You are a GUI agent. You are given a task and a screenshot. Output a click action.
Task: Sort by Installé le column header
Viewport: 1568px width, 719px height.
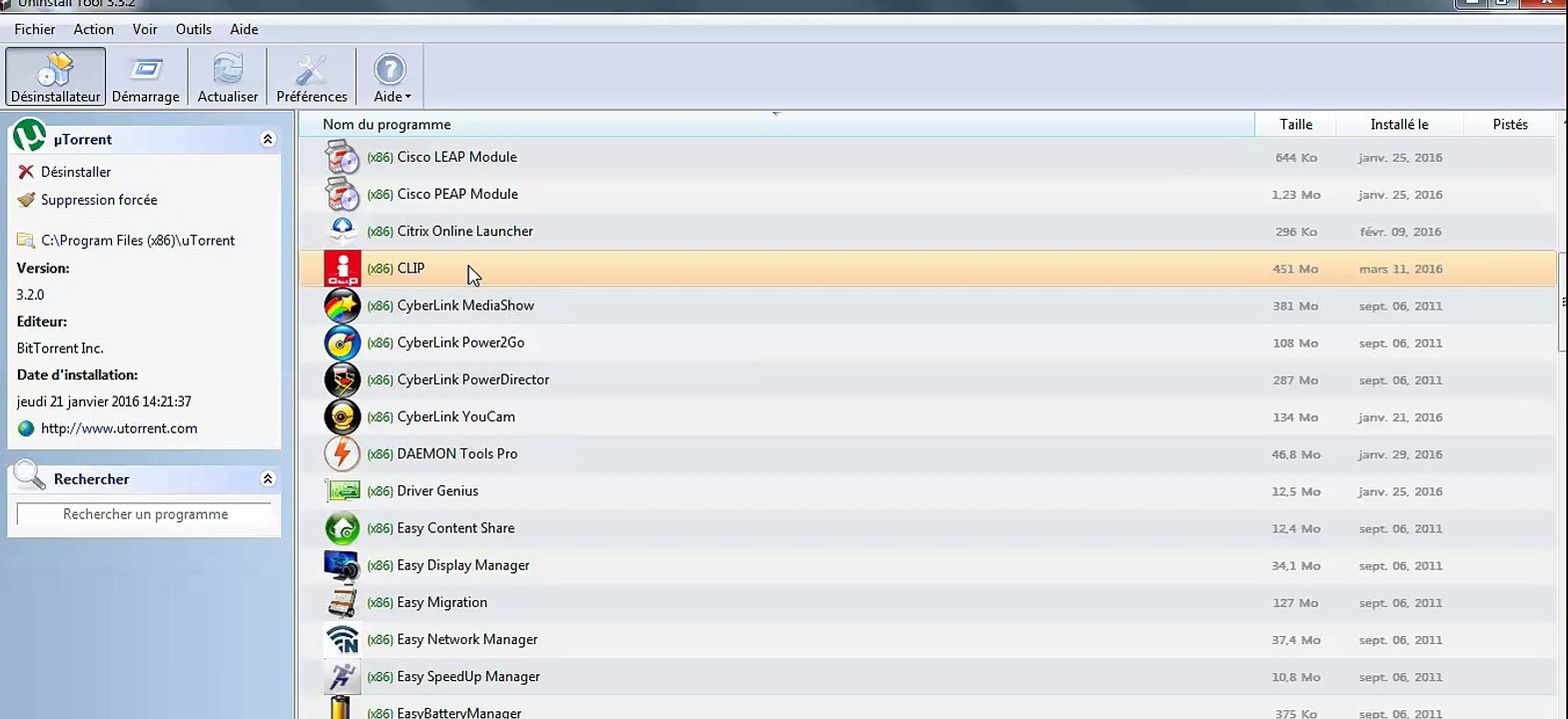(1399, 124)
